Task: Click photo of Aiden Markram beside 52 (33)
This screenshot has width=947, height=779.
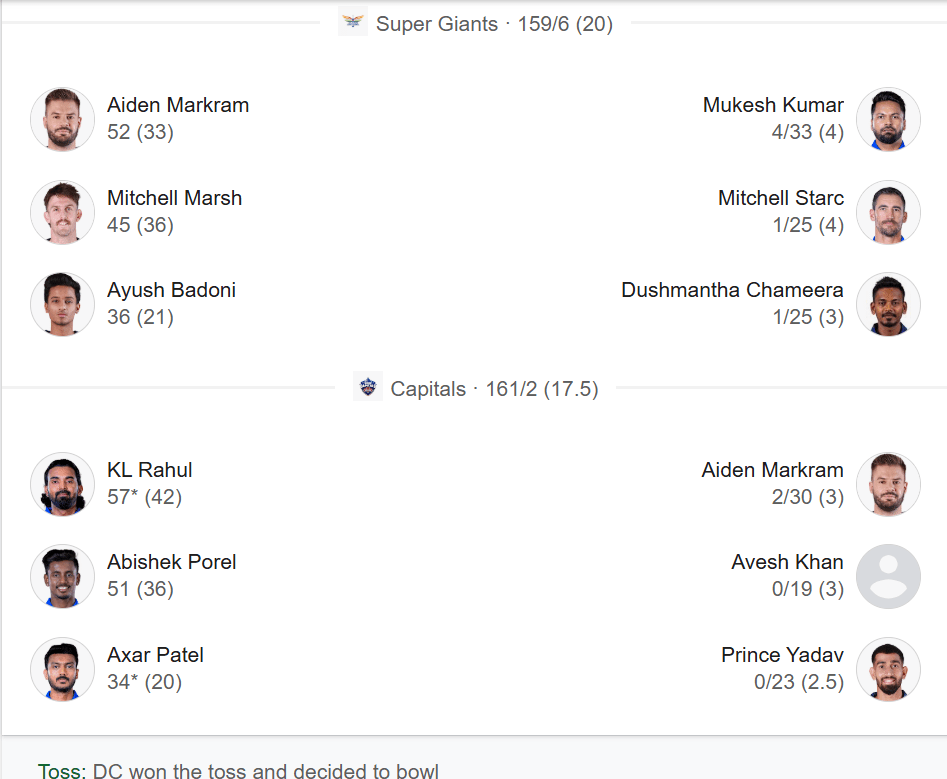Action: pyautogui.click(x=62, y=120)
